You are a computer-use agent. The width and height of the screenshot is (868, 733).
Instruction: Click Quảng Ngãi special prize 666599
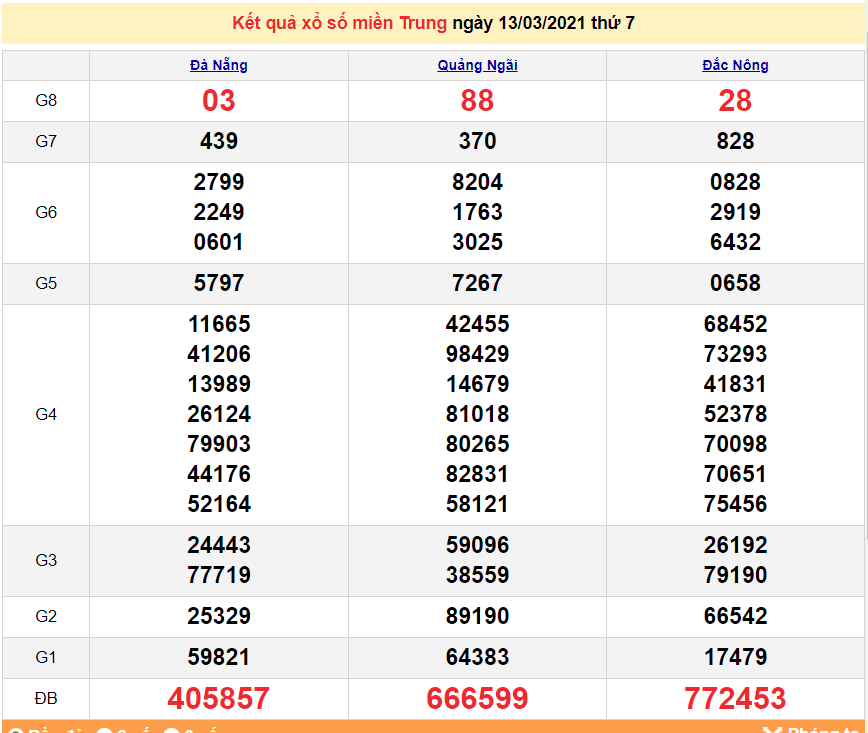click(x=477, y=698)
